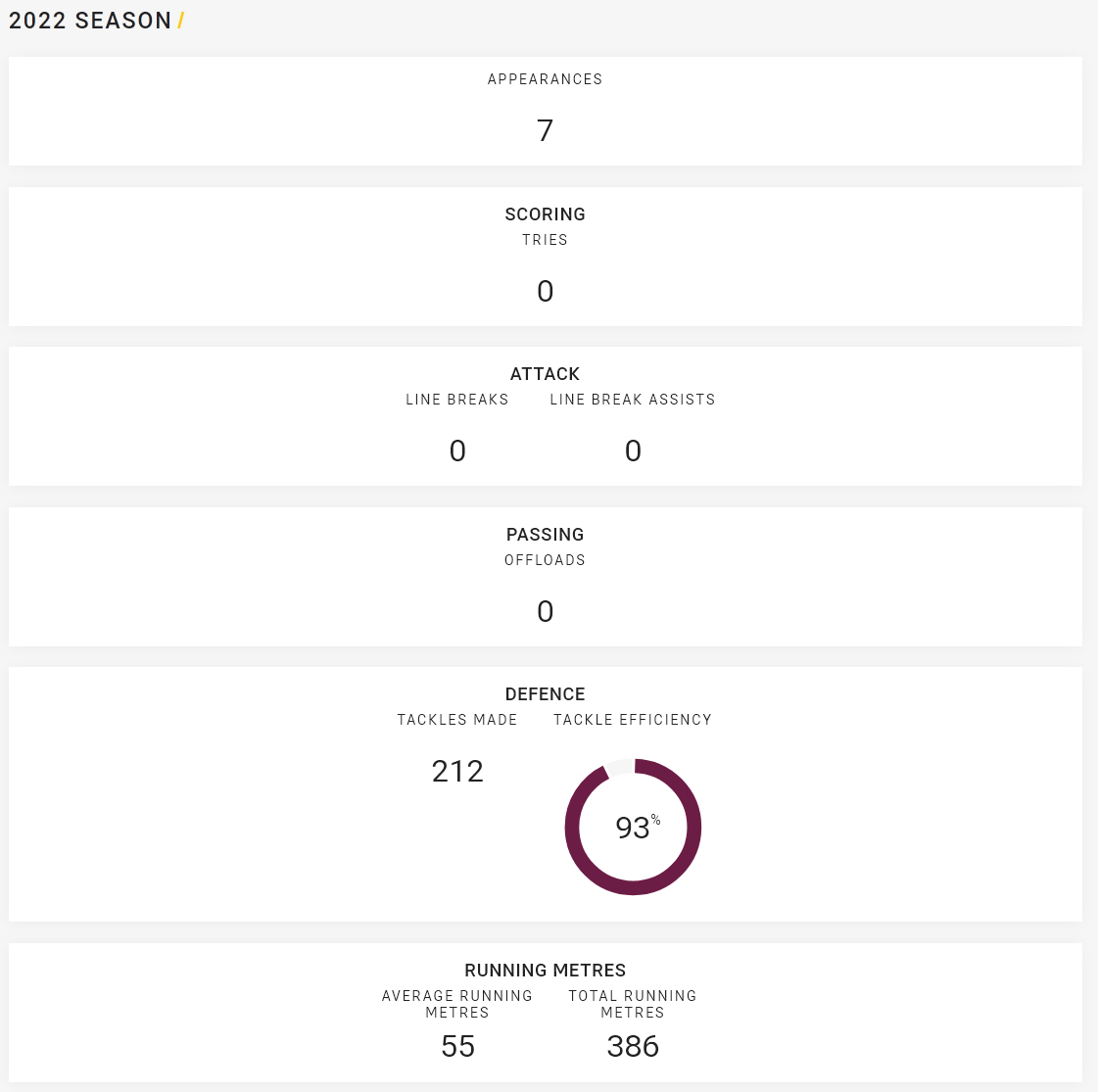Click the 93% value inside ring
This screenshot has width=1098, height=1092.
pos(638,827)
